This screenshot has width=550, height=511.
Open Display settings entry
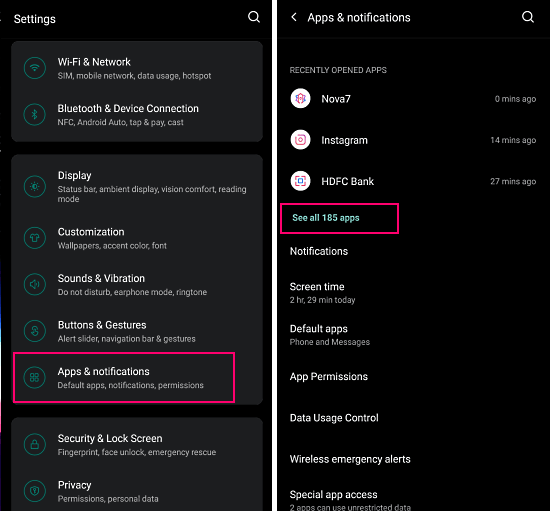click(x=137, y=186)
